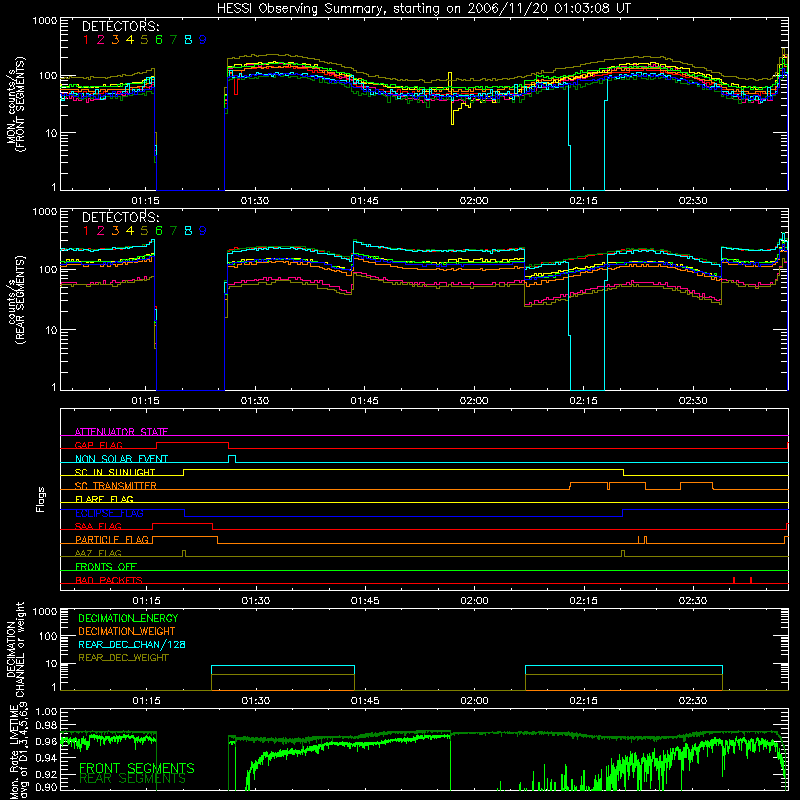Select the BAD_PACKETS flag label

(x=109, y=580)
